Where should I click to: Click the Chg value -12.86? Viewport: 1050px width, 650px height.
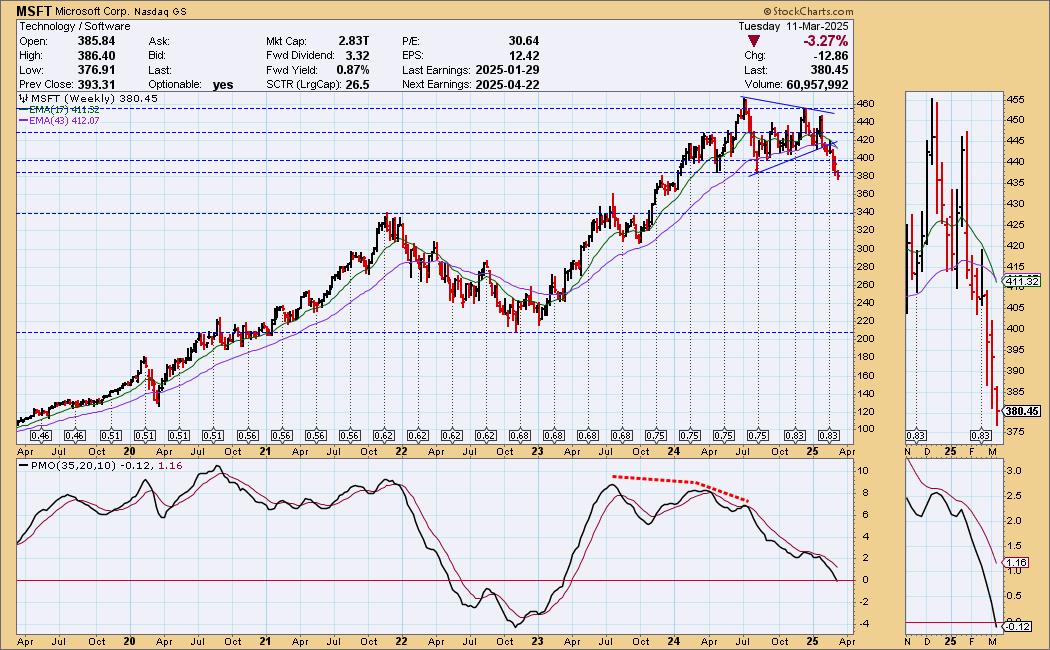[830, 56]
